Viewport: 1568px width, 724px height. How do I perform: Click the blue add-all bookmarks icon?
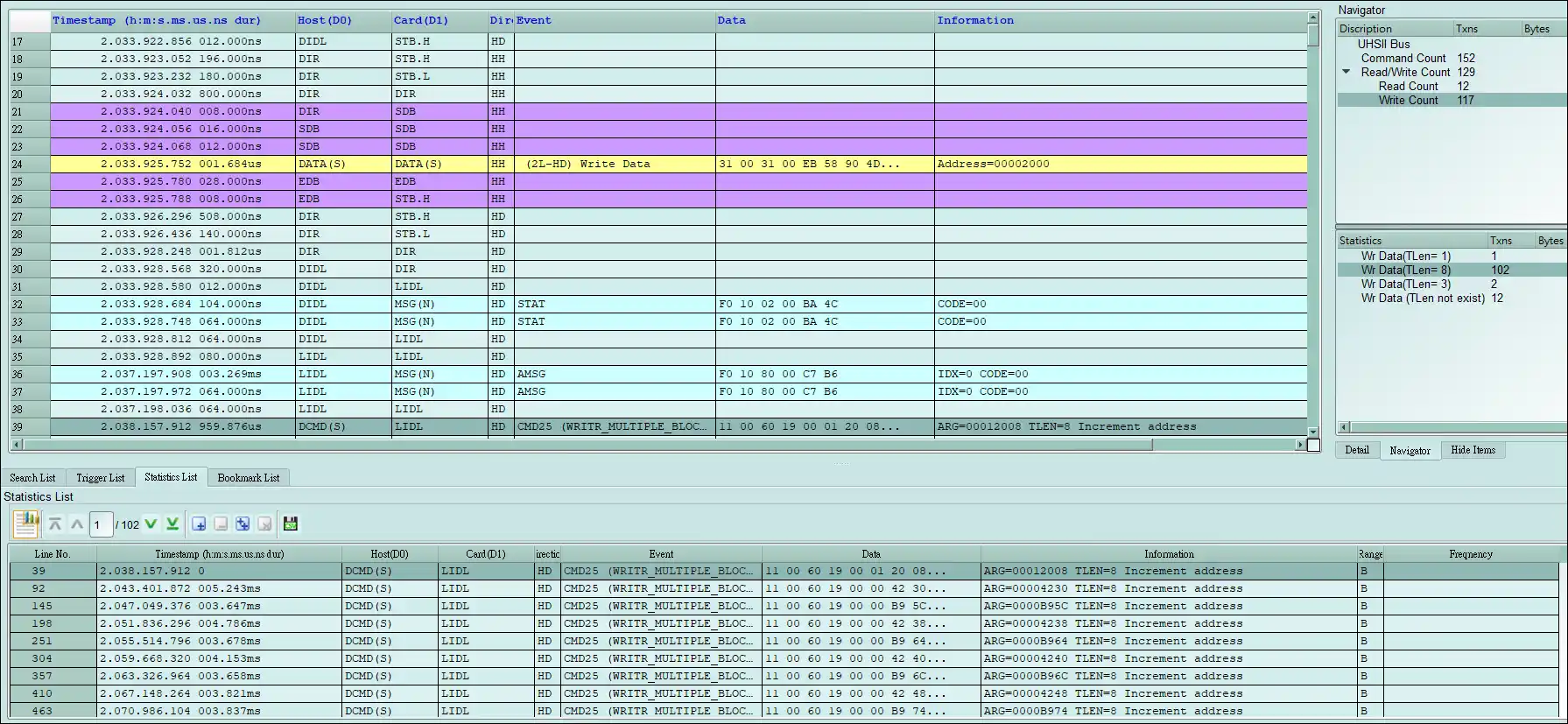(243, 524)
